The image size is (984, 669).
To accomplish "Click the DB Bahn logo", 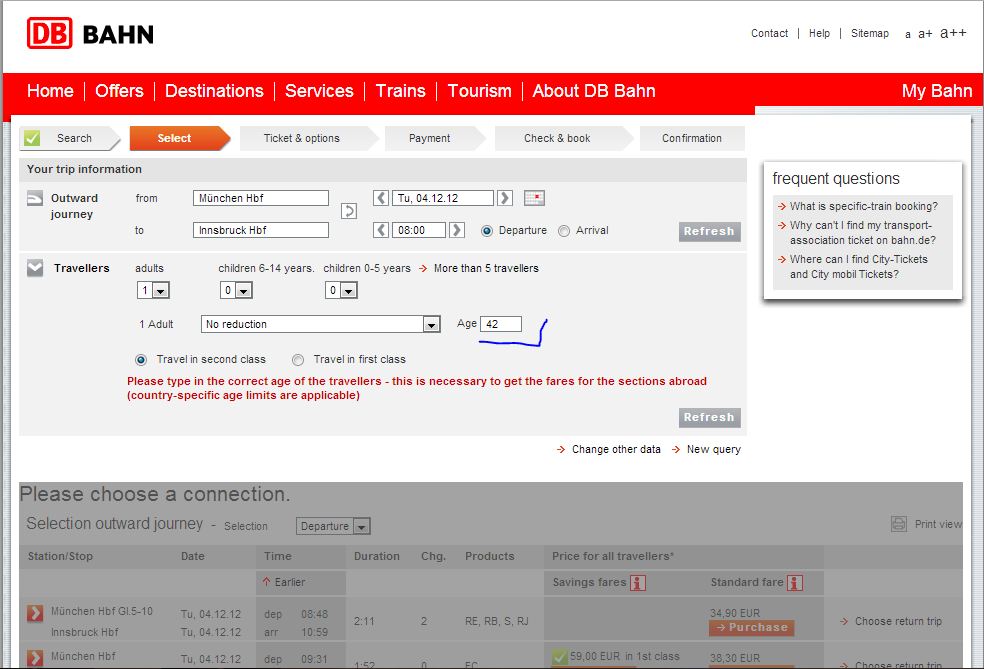I will click(x=90, y=33).
